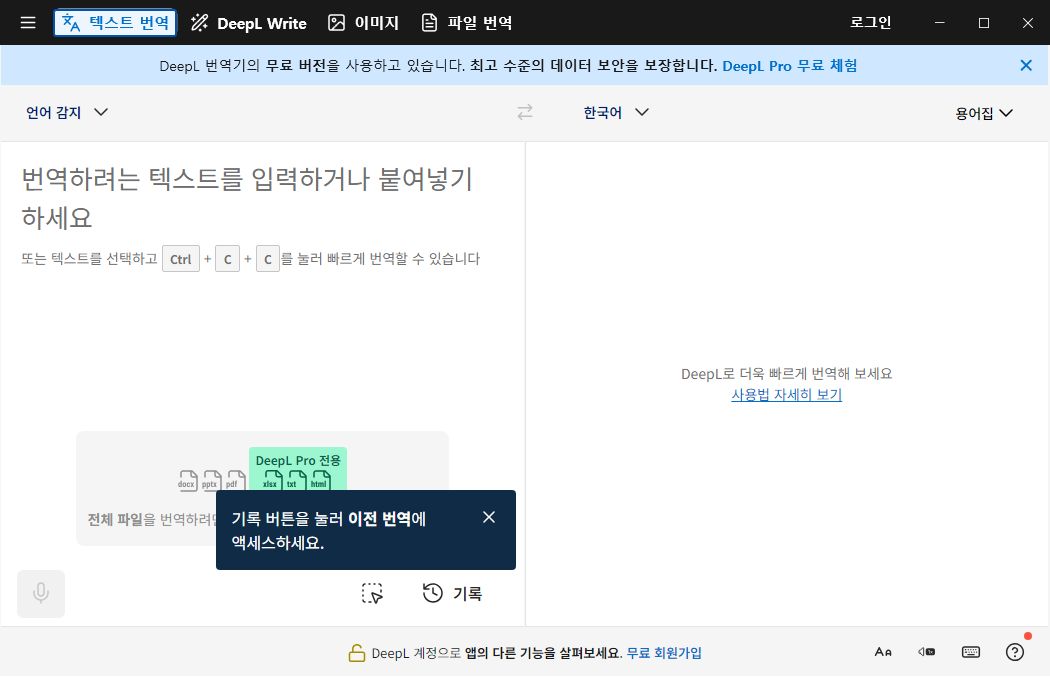Activate the screen capture selection icon
1050x677 pixels.
[372, 593]
